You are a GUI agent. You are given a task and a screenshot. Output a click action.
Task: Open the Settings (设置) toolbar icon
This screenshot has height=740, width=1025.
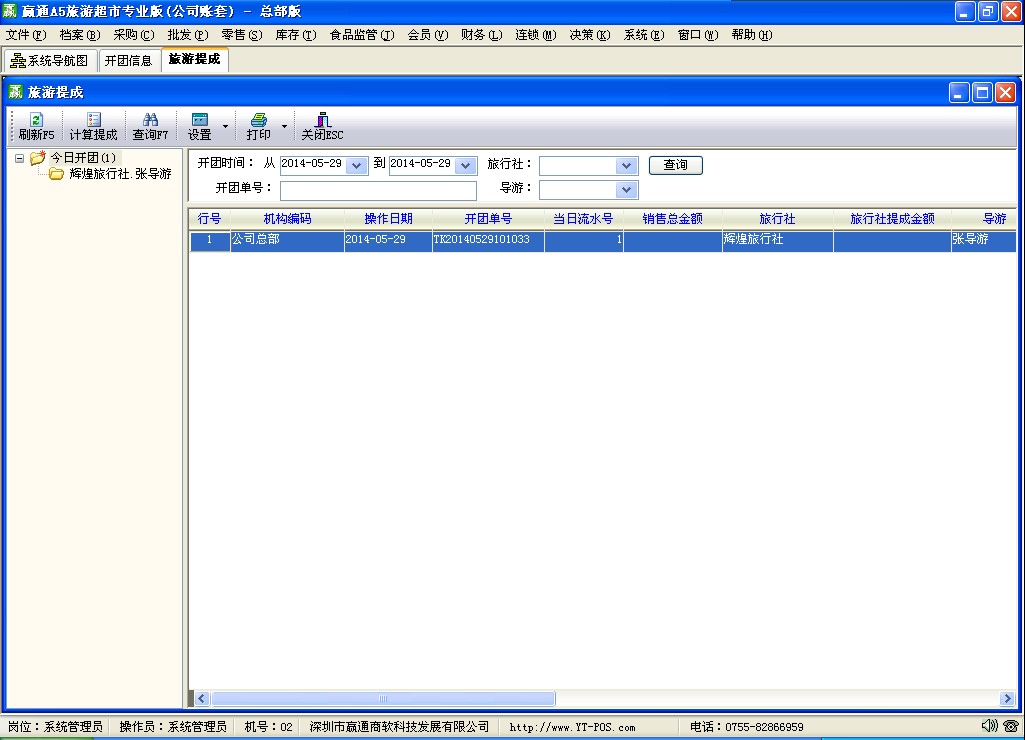pyautogui.click(x=200, y=120)
